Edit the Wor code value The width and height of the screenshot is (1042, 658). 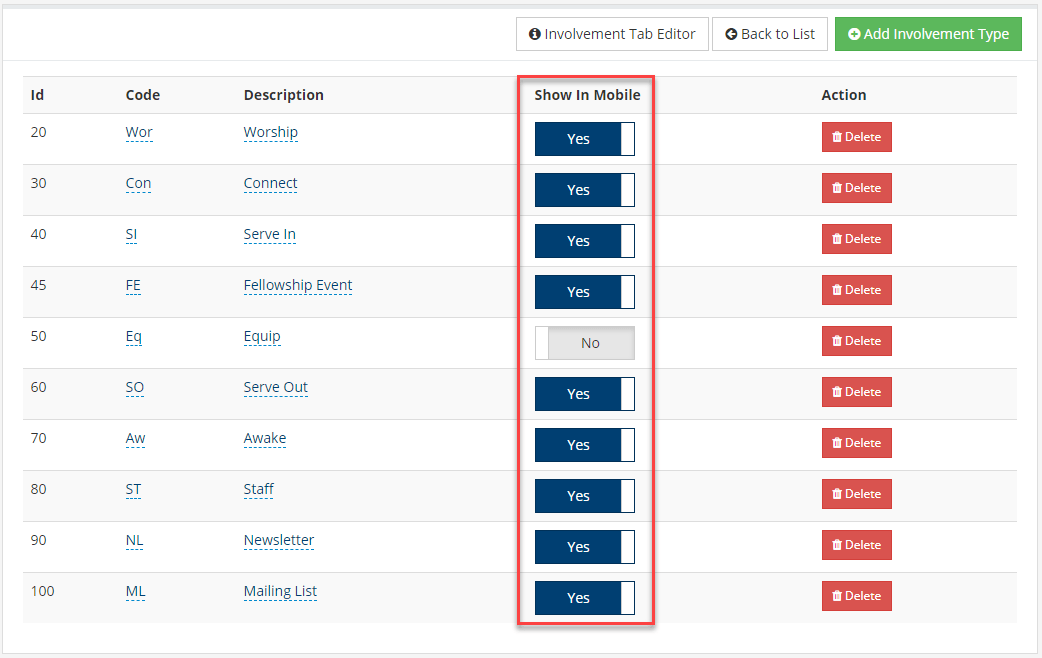[139, 132]
